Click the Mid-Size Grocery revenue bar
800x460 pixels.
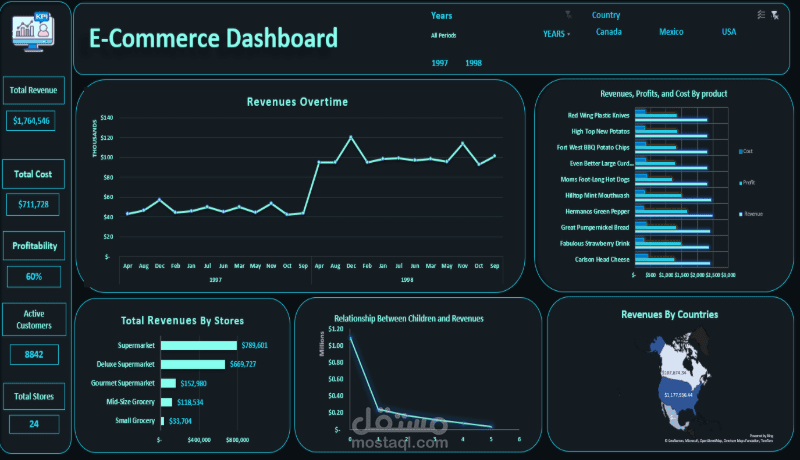tap(166, 402)
